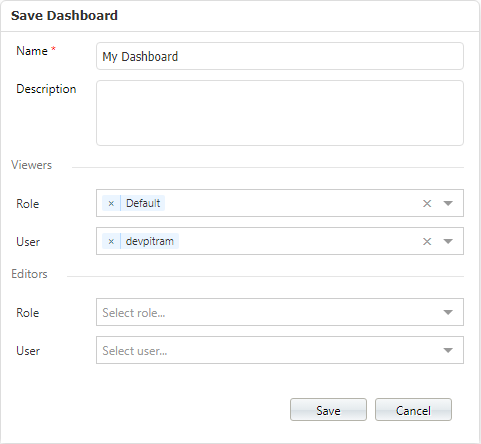Click the Editors section heading
This screenshot has height=444, width=481.
[29, 274]
